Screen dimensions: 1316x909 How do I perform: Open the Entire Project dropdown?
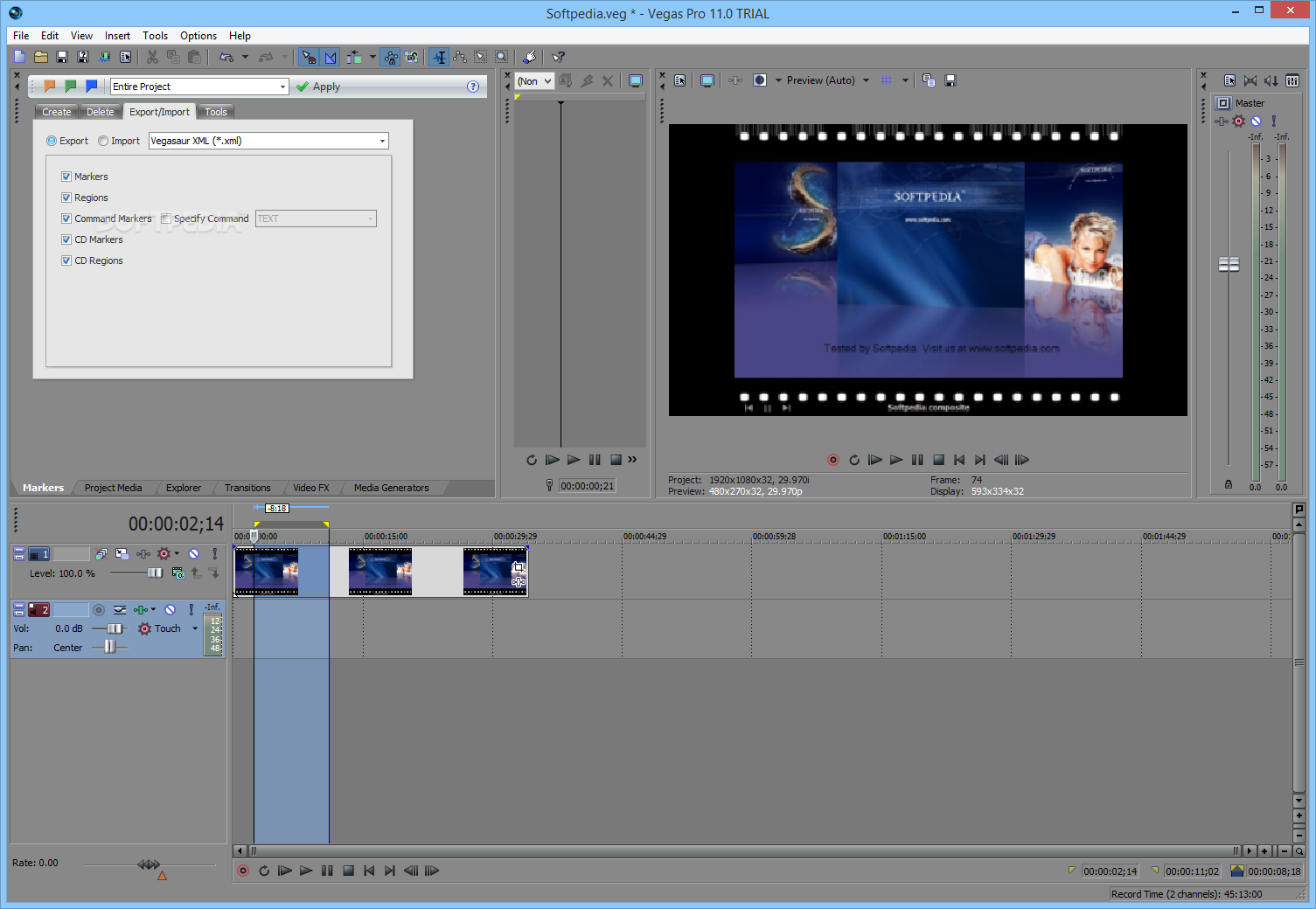point(199,87)
